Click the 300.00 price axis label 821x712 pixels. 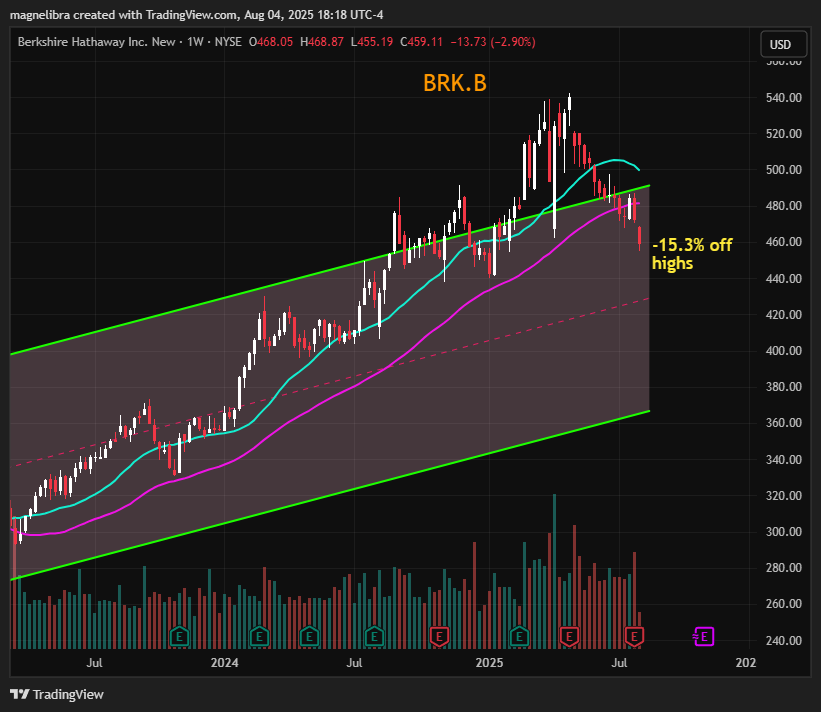tap(783, 532)
